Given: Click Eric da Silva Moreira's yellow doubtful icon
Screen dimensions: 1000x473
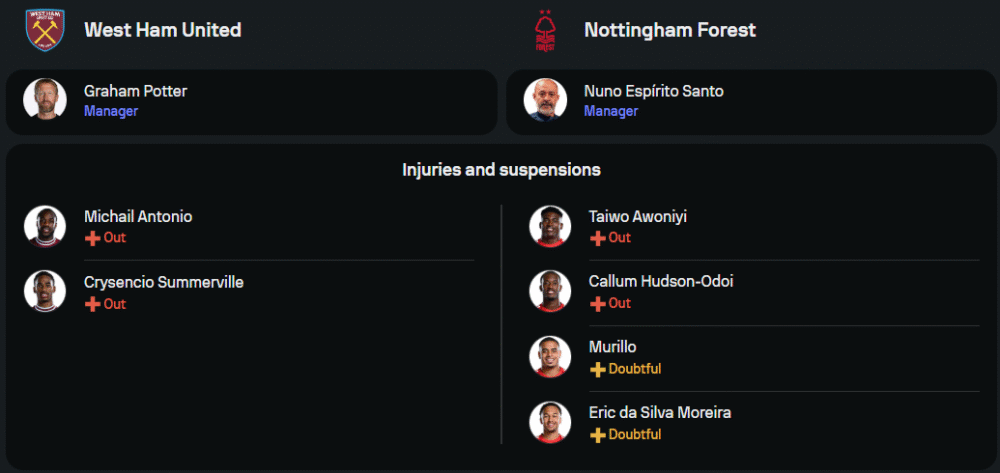Looking at the screenshot, I should coord(598,435).
